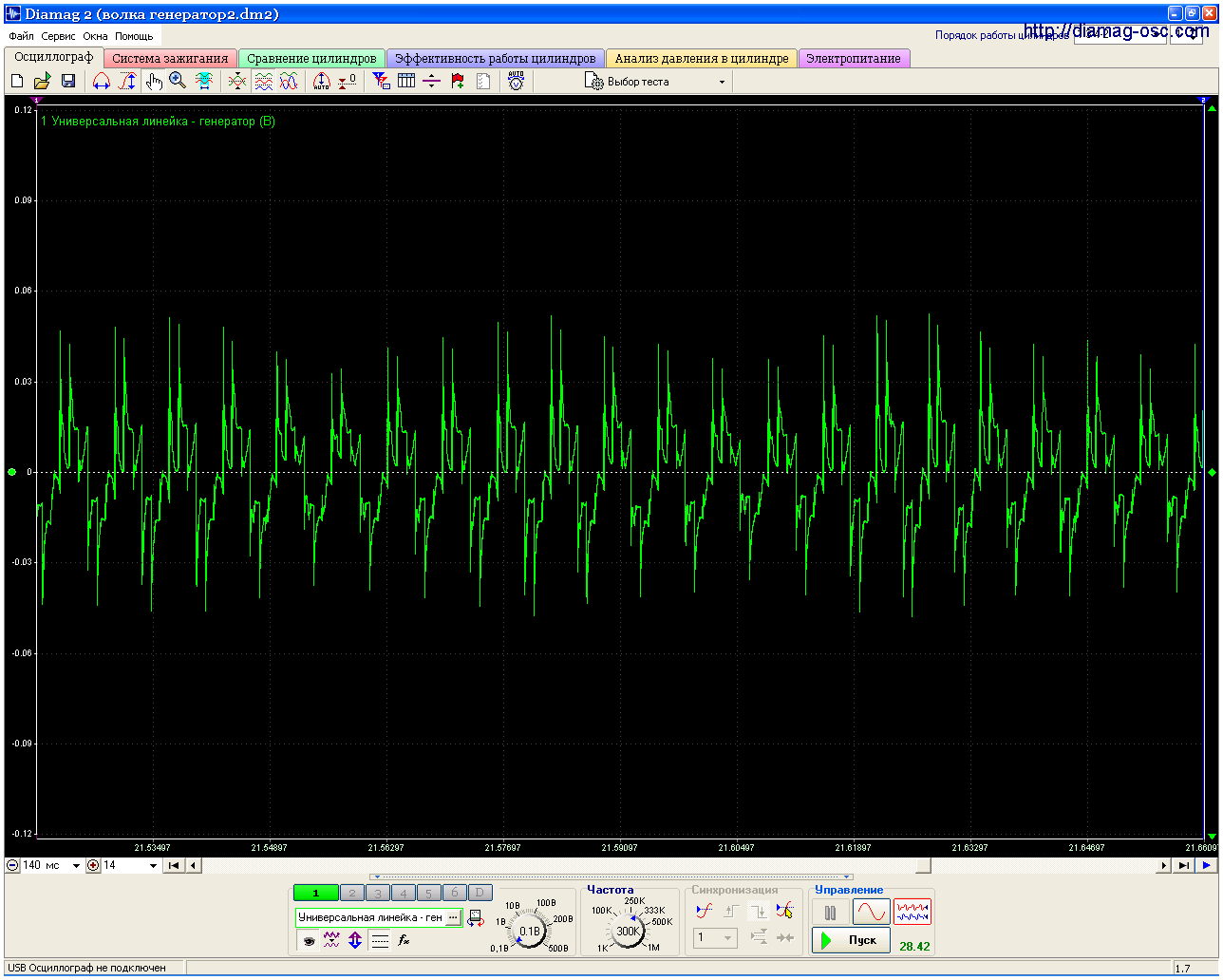
Task: Adjust the frequency knob 300K
Action: point(628,931)
